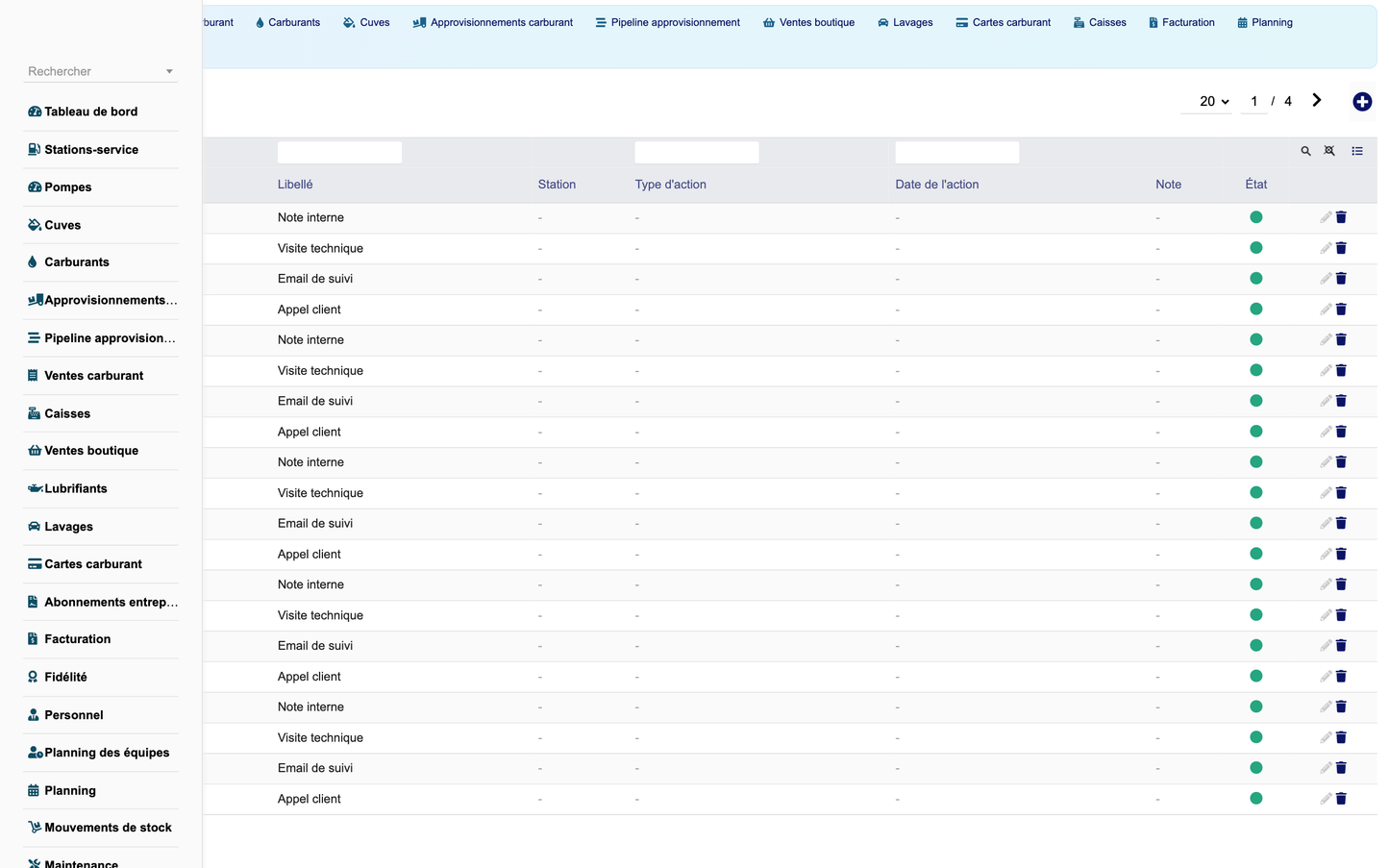Viewport: 1389px width, 868px height.
Task: Click the Lavages car icon in sidebar
Action: point(35,527)
